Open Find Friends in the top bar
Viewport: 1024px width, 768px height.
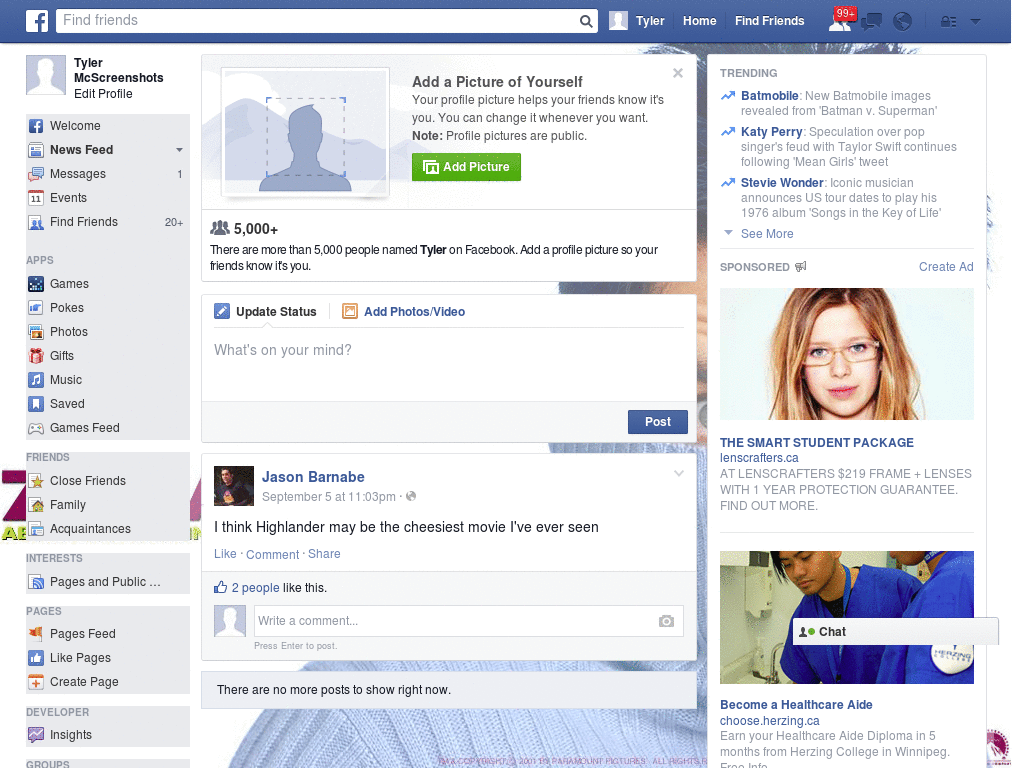tap(769, 21)
